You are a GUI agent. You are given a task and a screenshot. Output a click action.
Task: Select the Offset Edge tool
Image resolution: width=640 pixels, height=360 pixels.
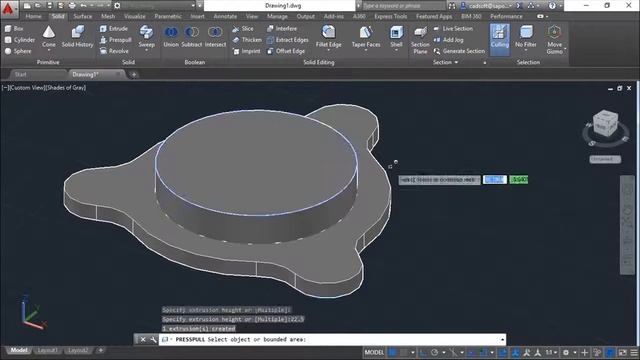tap(286, 51)
